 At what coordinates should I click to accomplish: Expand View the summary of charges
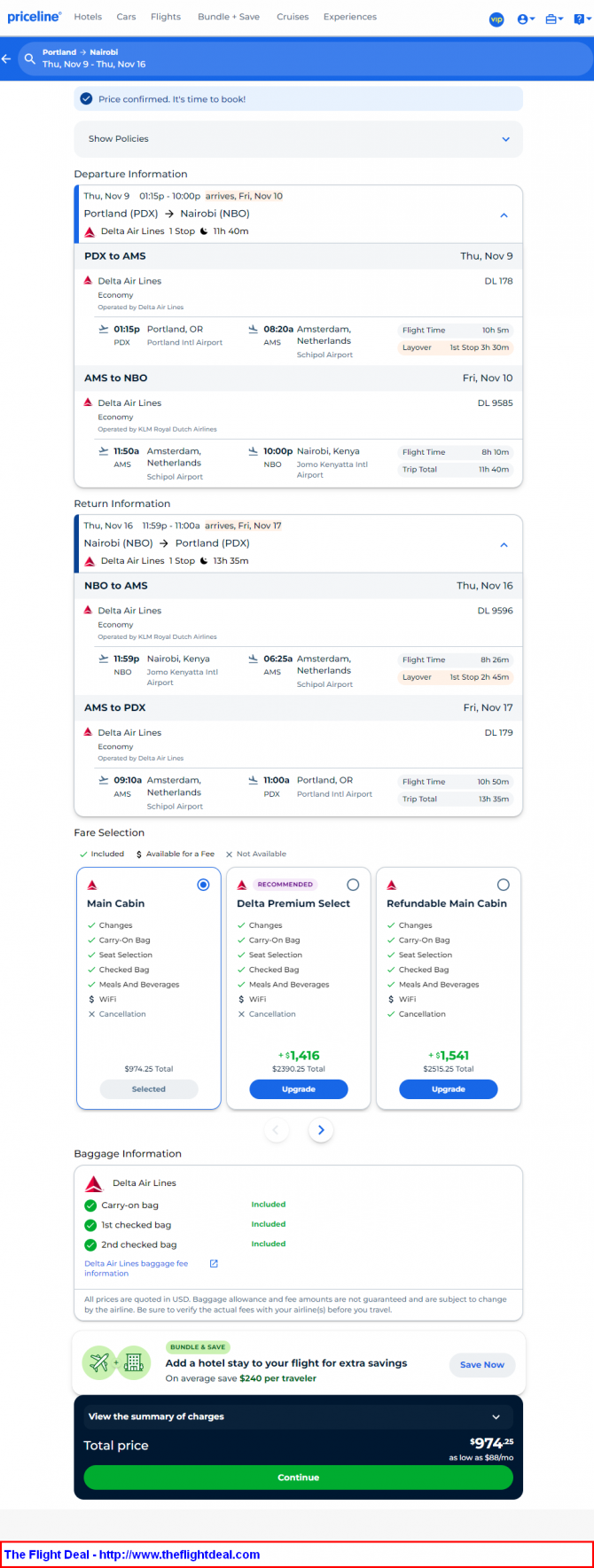[x=298, y=1416]
